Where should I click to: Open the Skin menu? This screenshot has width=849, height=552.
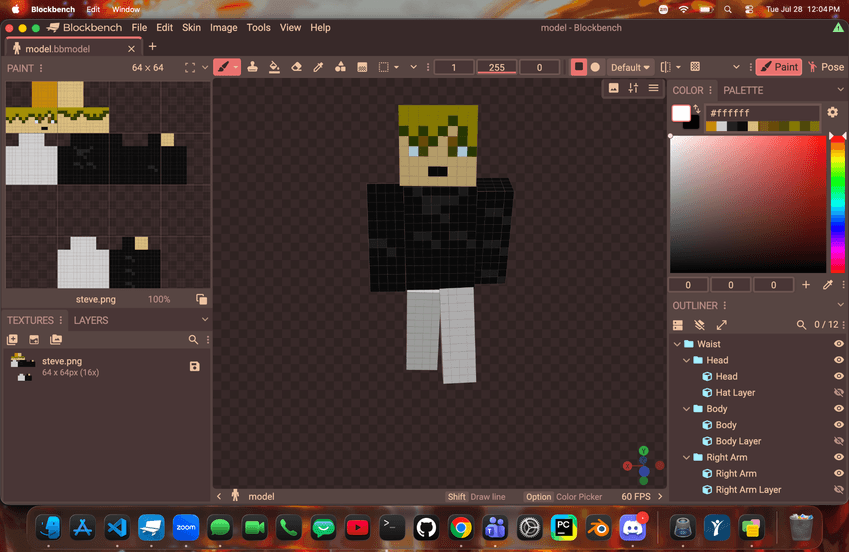[x=191, y=28]
